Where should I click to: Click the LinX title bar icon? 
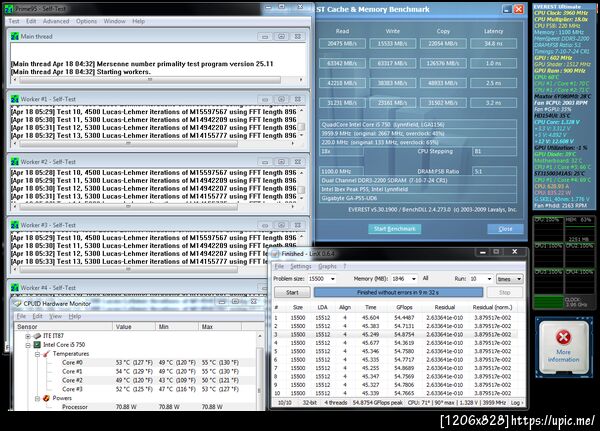(x=275, y=254)
